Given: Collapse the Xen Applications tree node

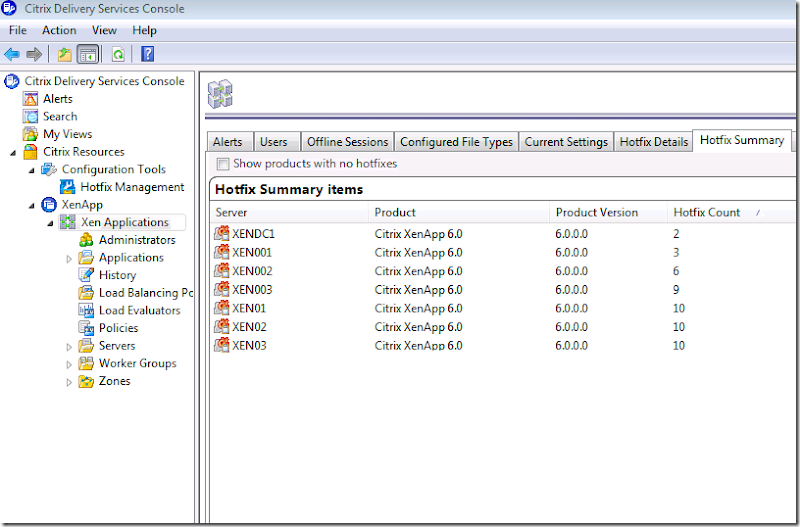Looking at the screenshot, I should 51,223.
